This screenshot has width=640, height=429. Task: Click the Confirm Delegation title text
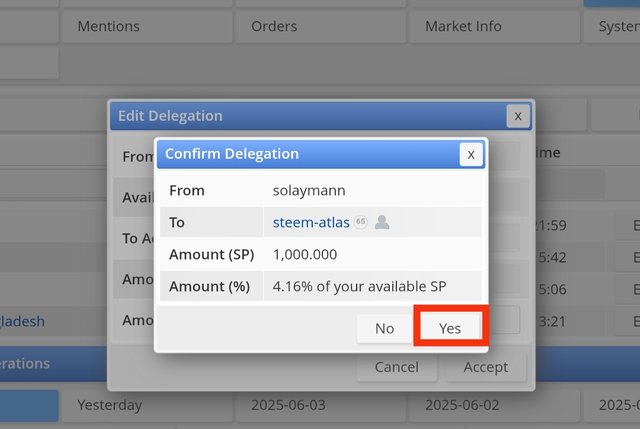232,154
